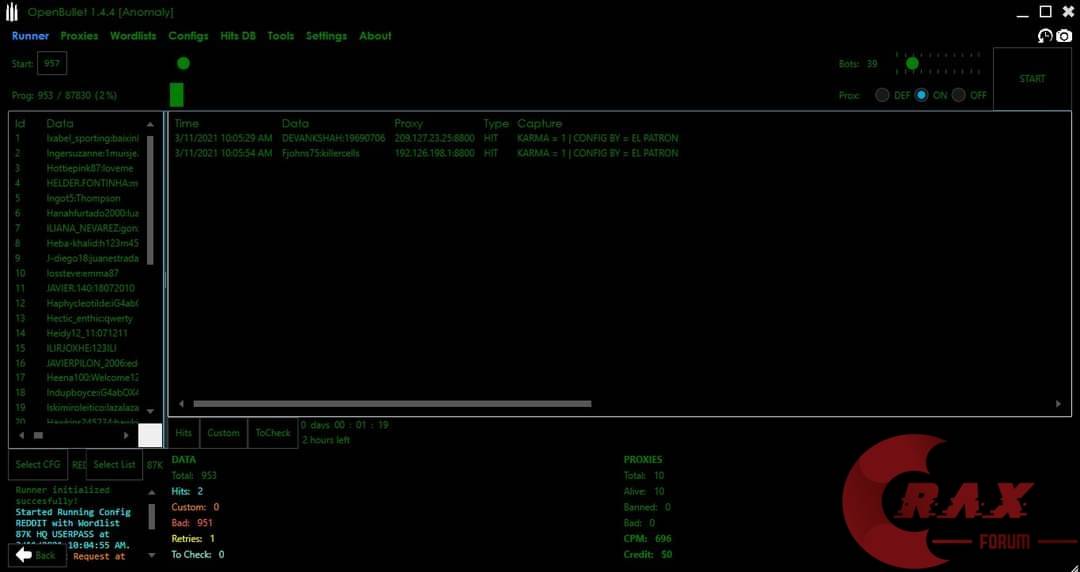The image size is (1080, 572).
Task: Click Select List button
Action: click(x=114, y=464)
